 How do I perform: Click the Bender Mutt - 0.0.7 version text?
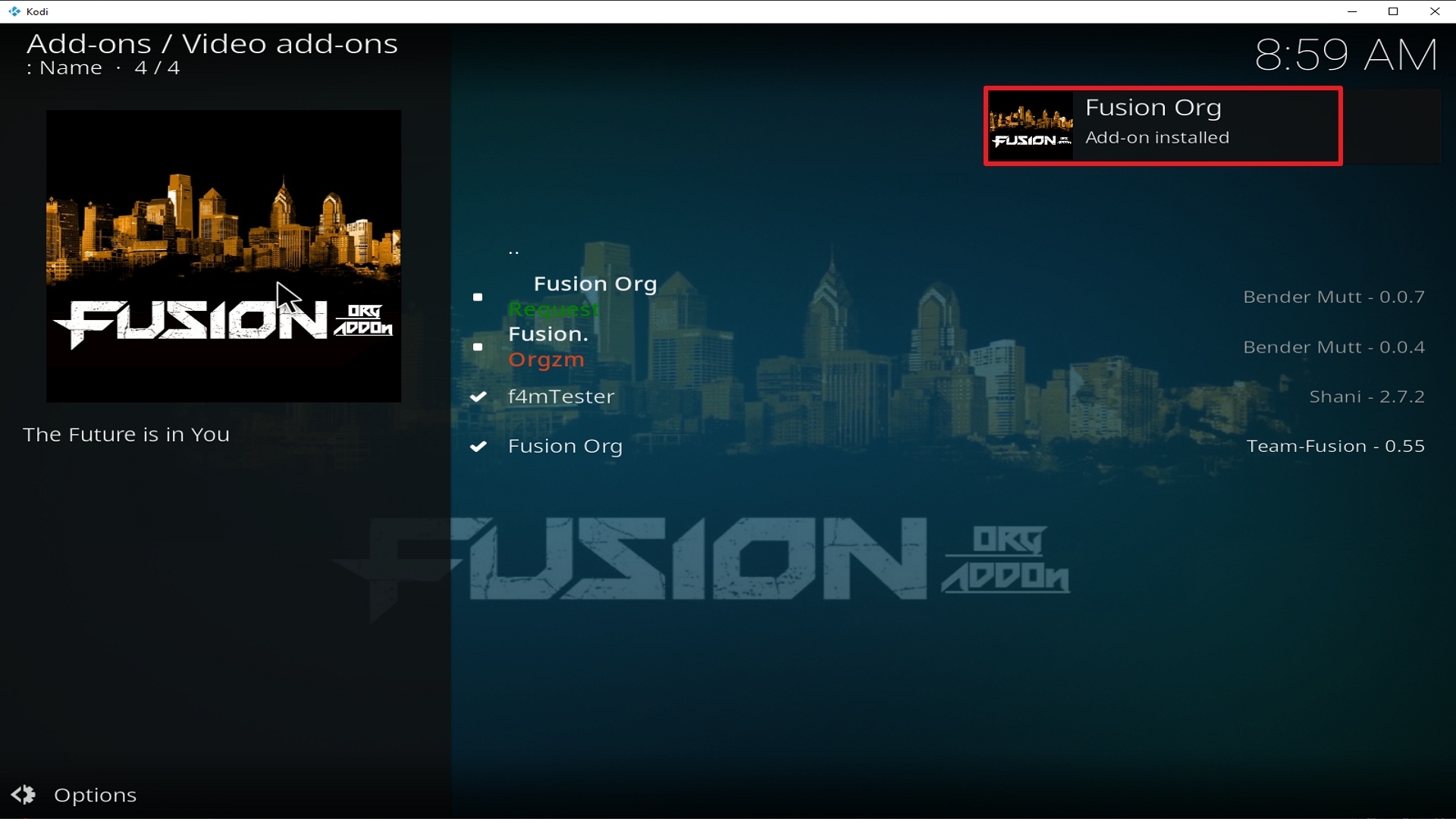coord(1334,297)
